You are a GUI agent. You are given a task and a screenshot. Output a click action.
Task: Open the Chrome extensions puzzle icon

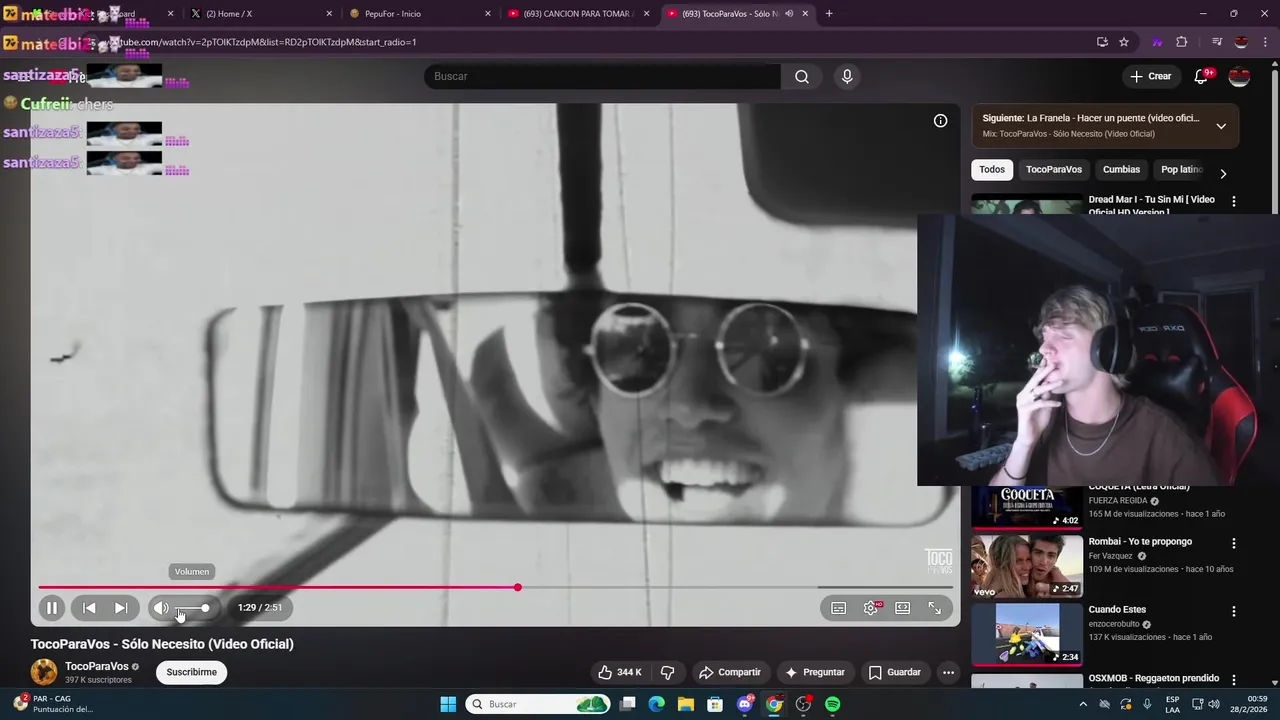(1182, 42)
